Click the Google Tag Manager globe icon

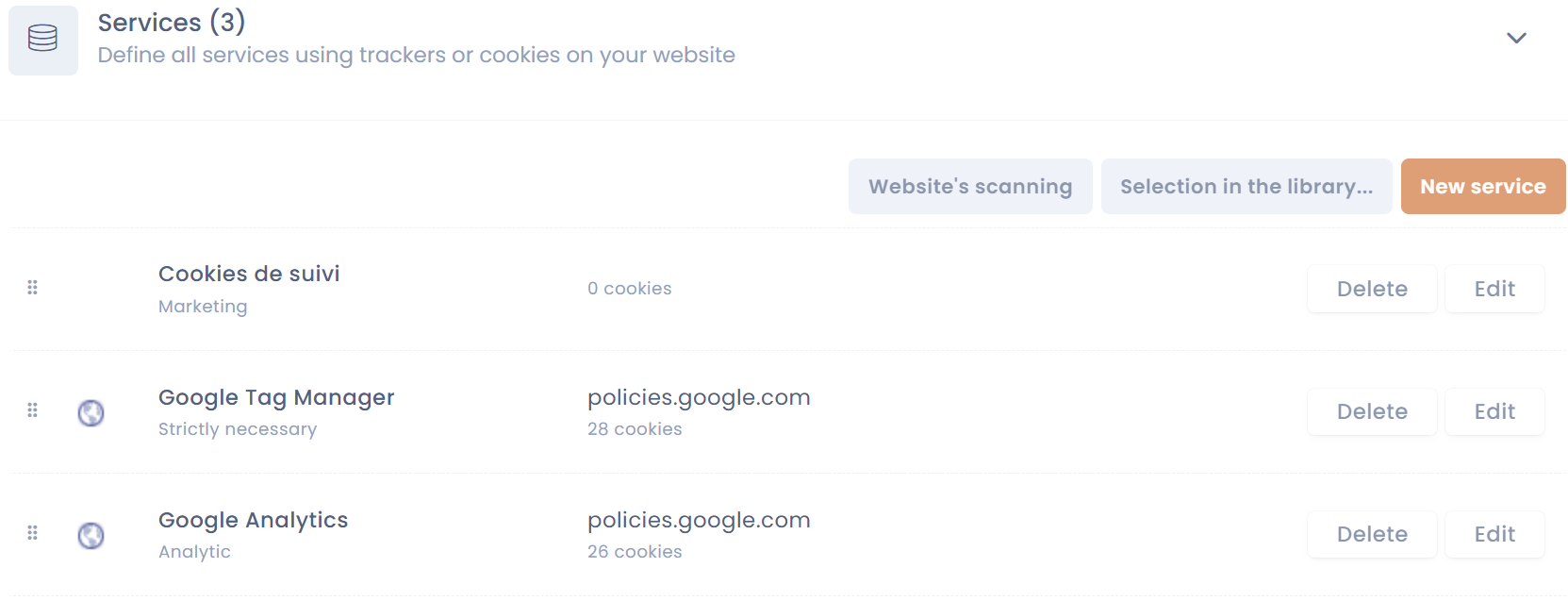click(91, 412)
